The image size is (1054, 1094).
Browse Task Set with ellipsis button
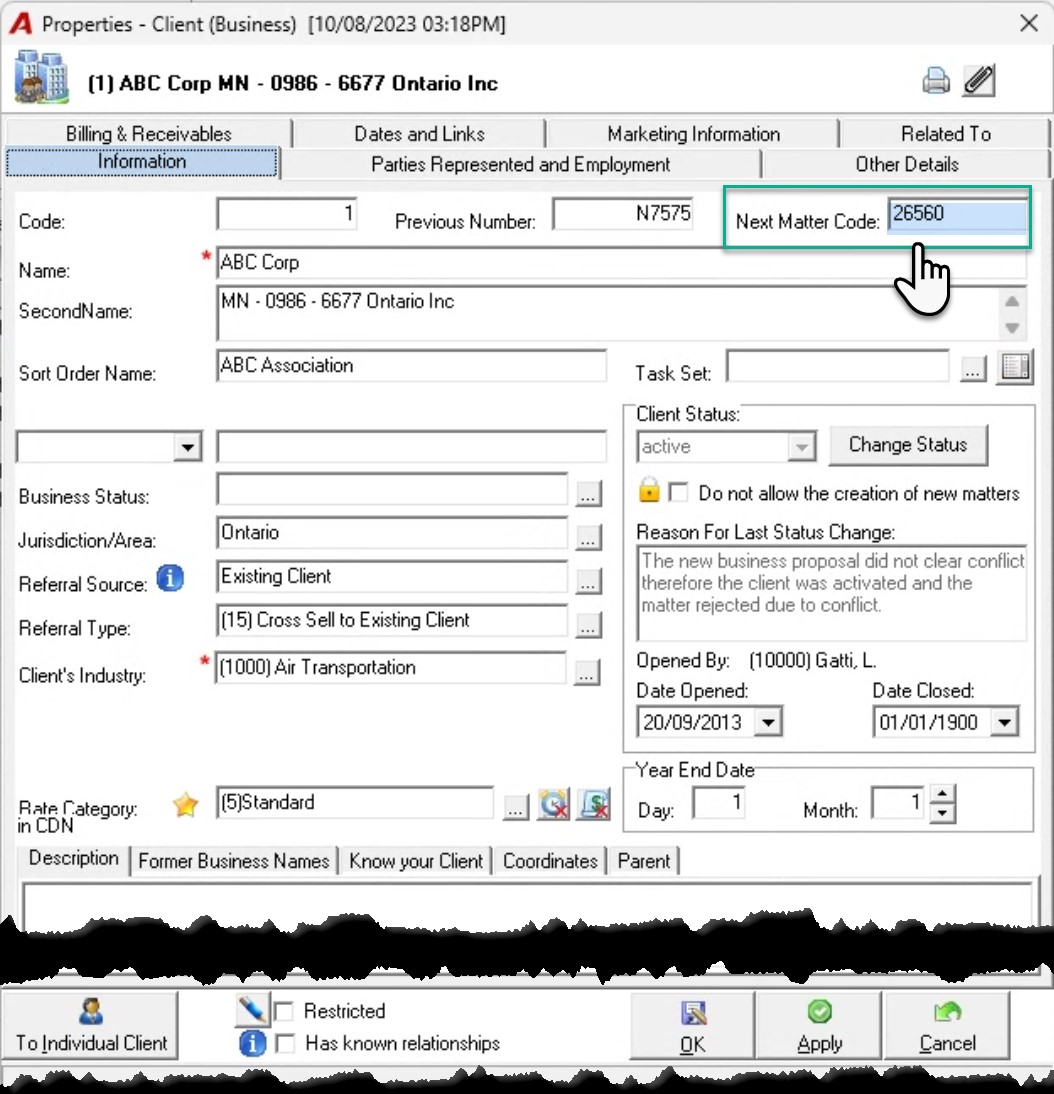pyautogui.click(x=972, y=368)
